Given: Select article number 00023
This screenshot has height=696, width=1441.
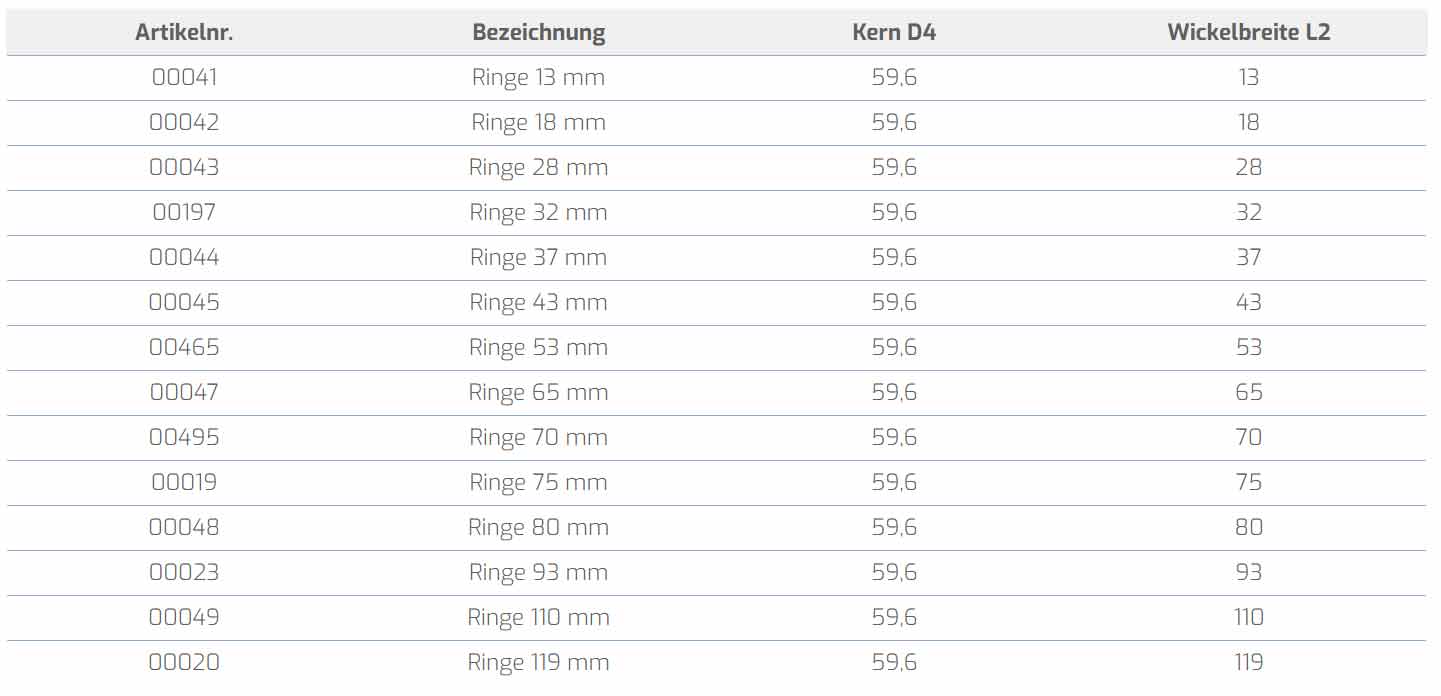Looking at the screenshot, I should [x=184, y=572].
